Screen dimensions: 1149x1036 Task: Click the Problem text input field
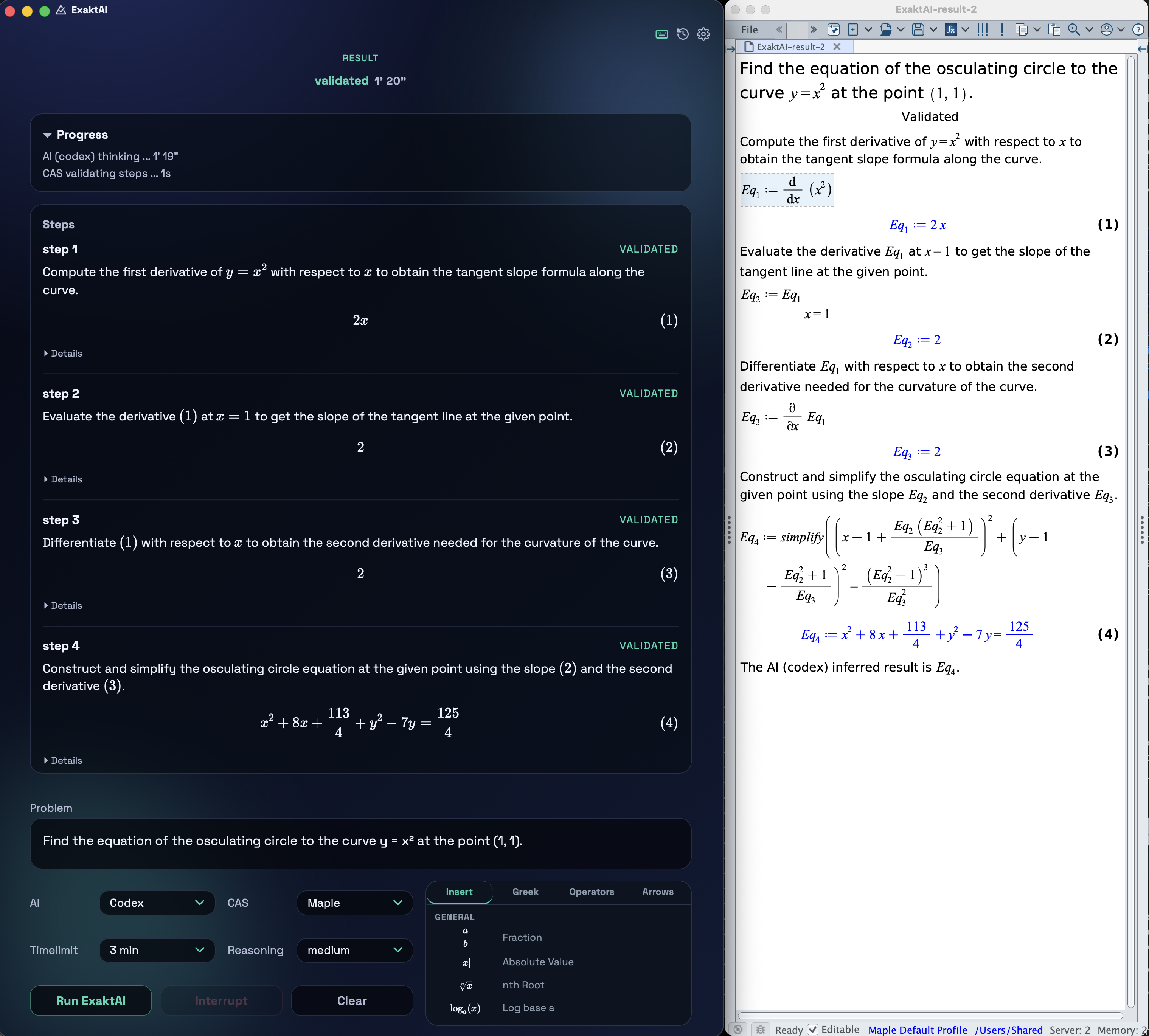360,843
